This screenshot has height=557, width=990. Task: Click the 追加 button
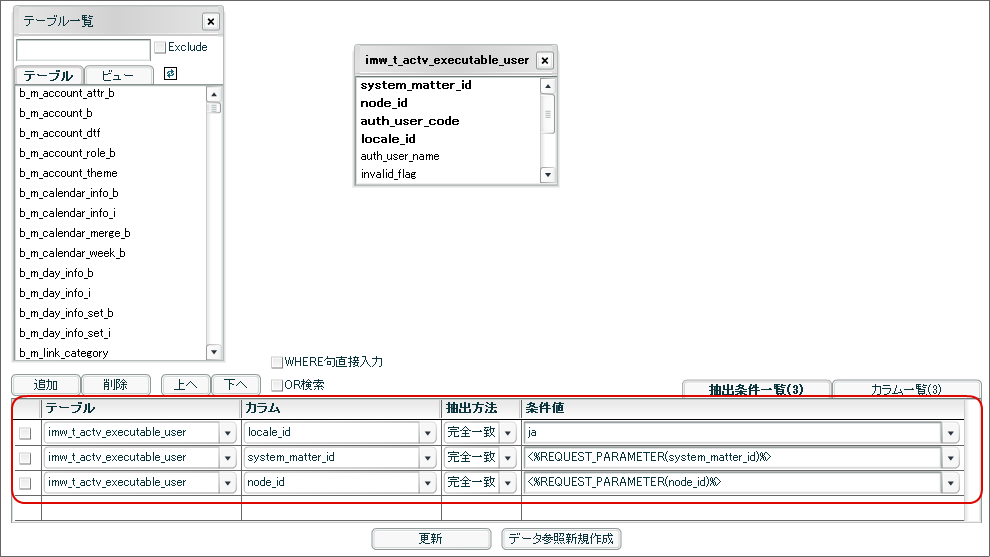[45, 385]
